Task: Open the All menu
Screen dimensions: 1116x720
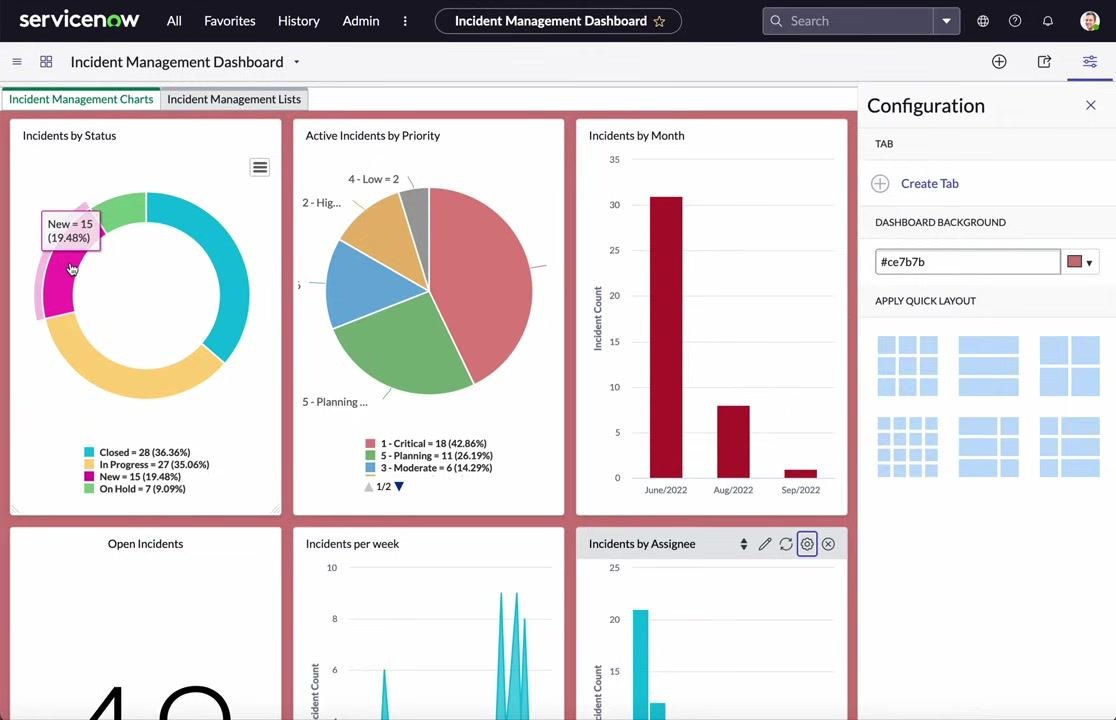Action: (174, 21)
